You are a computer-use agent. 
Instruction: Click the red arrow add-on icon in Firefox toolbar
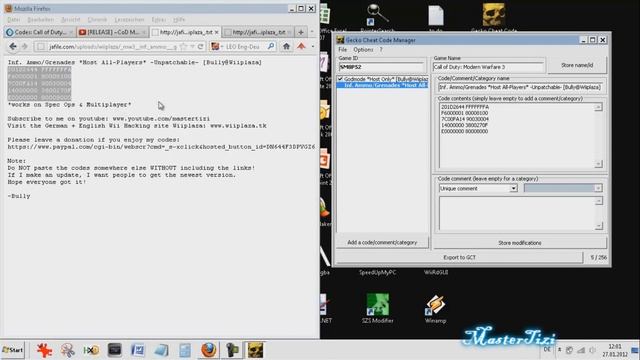click(x=301, y=47)
